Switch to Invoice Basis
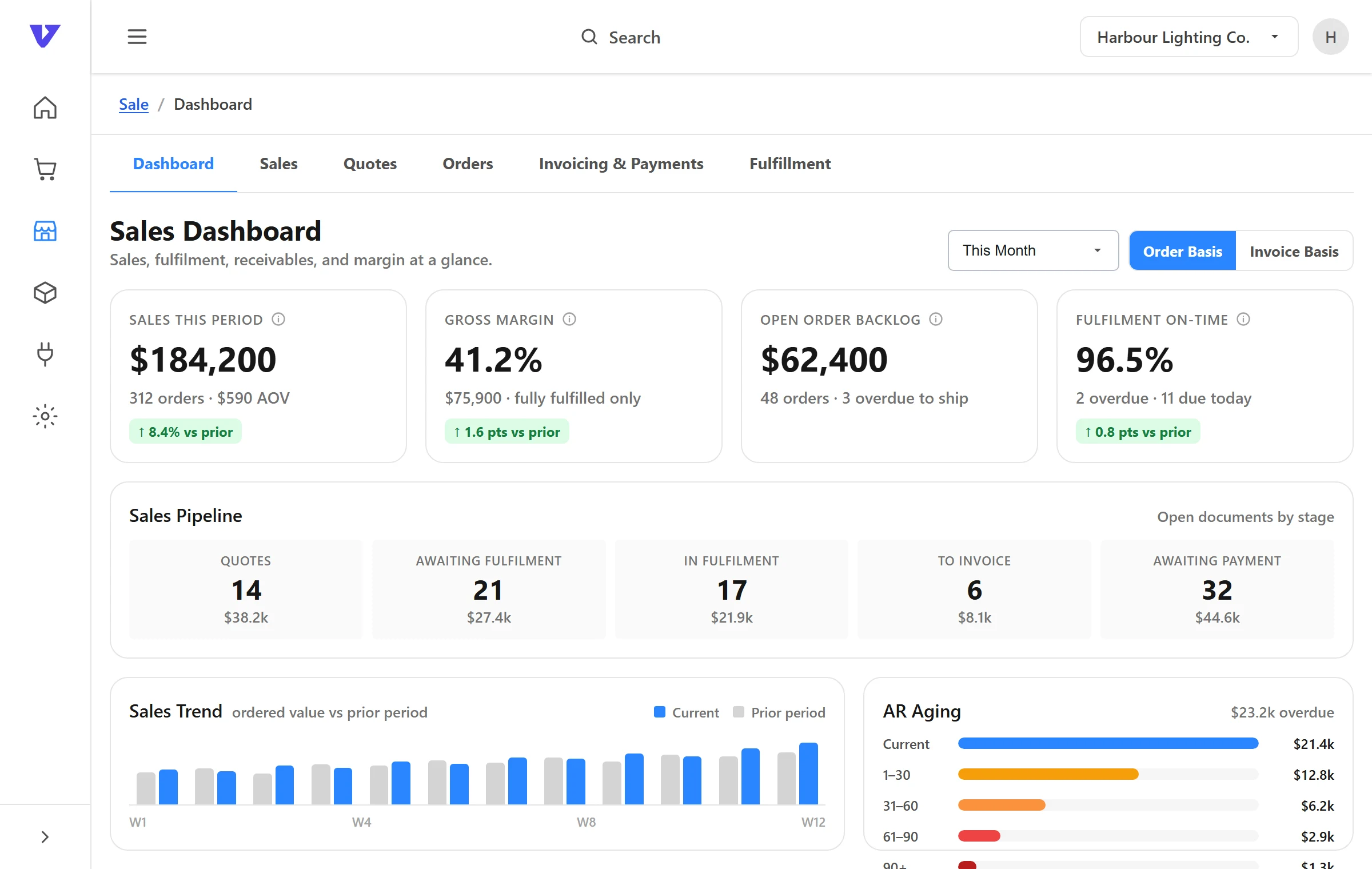1372x869 pixels. point(1294,251)
